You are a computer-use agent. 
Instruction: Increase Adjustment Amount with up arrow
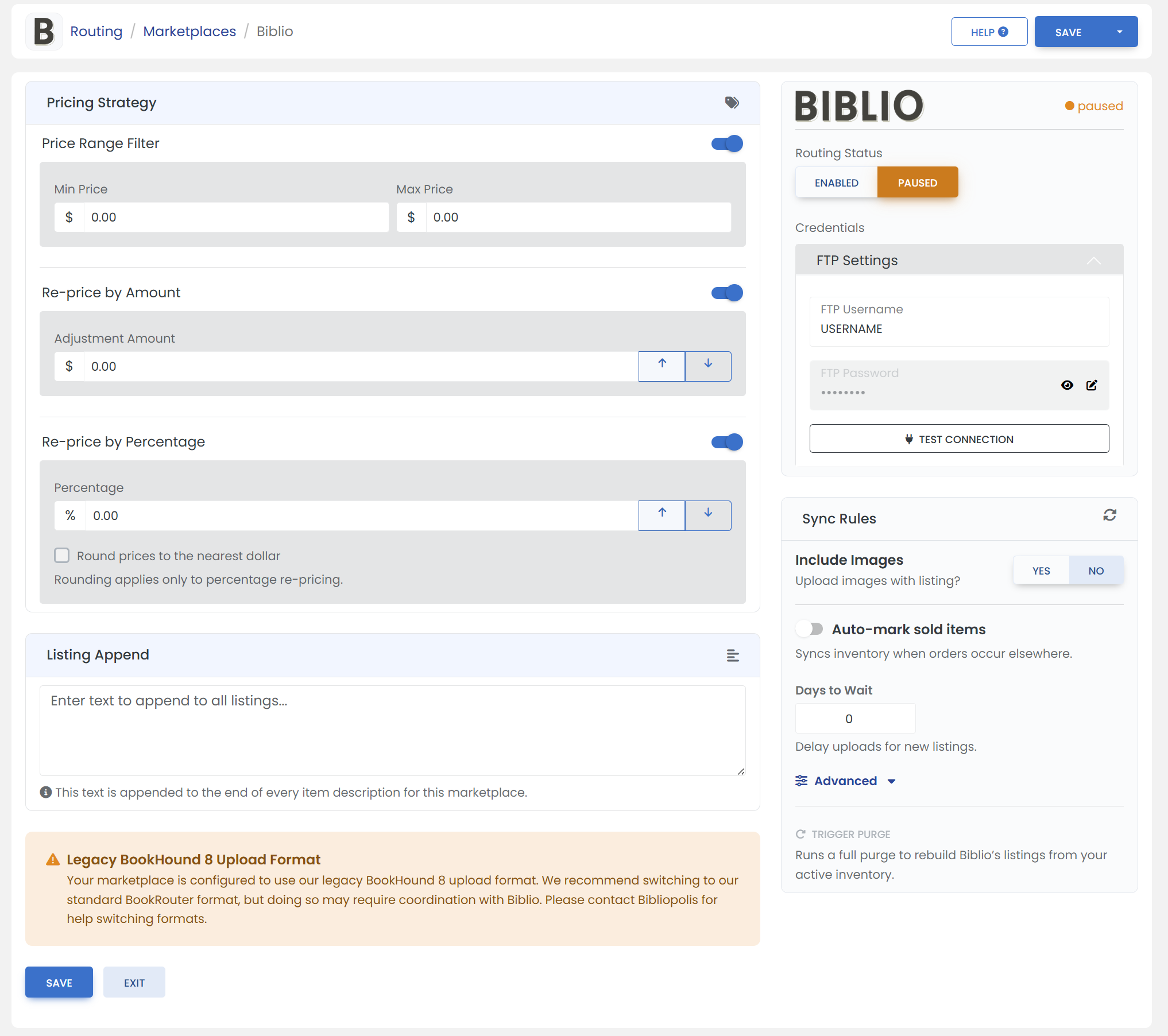(662, 366)
